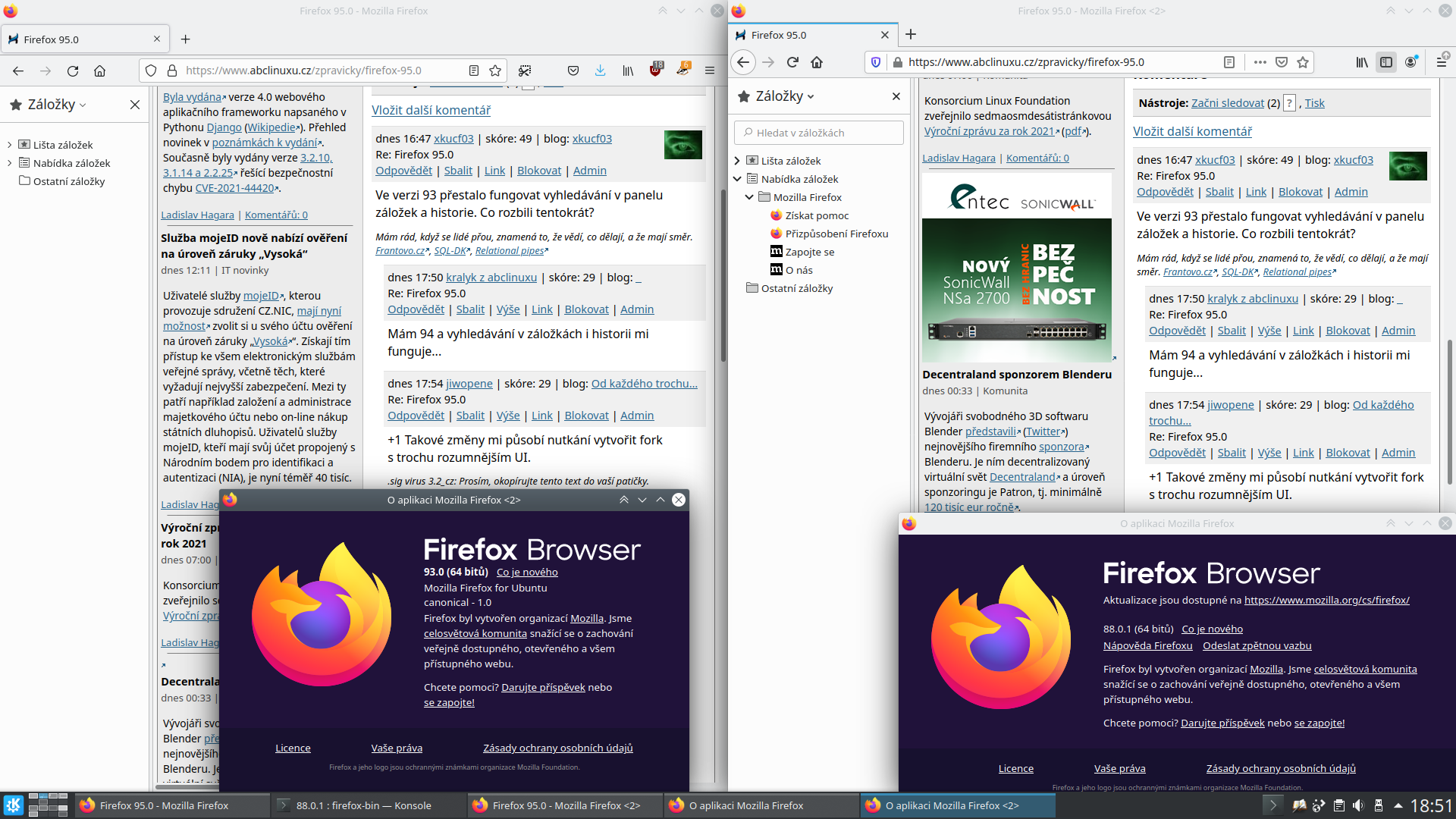Open library icon in right Firefox window
Image resolution: width=1456 pixels, height=819 pixels.
pyautogui.click(x=1362, y=62)
